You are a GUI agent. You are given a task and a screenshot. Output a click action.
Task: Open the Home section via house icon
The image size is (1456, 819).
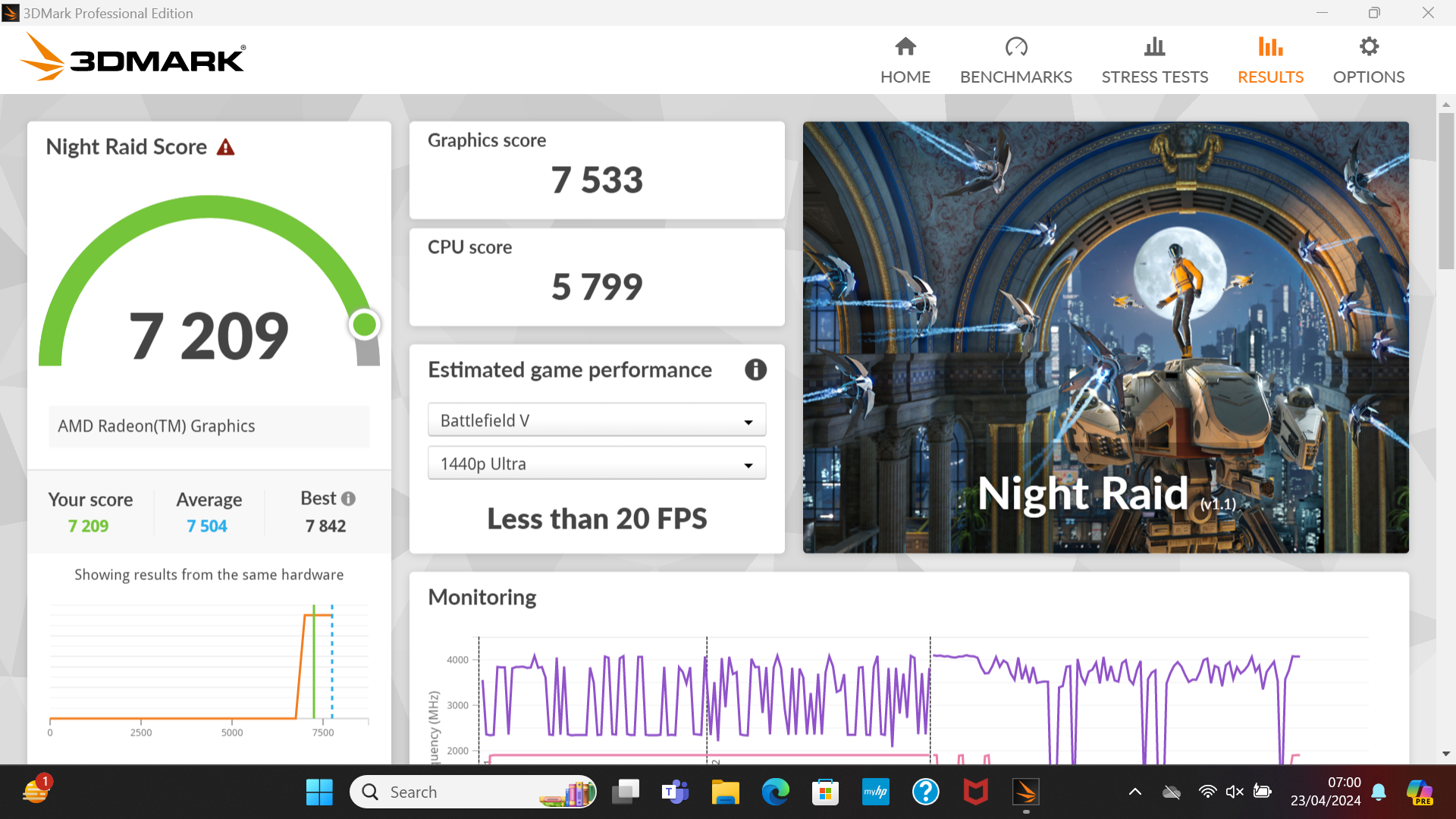(x=905, y=47)
